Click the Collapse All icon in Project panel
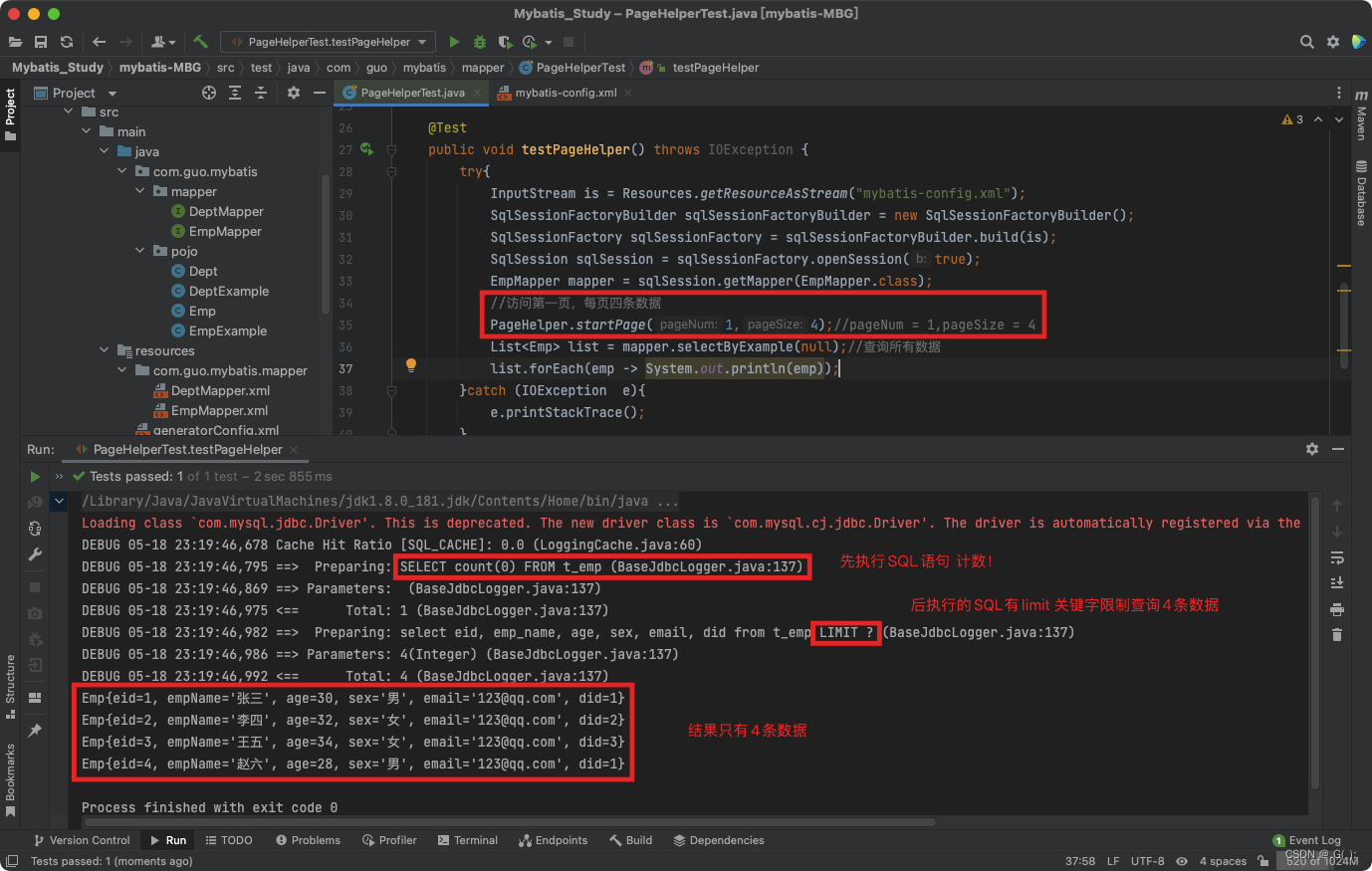This screenshot has height=871, width=1372. pyautogui.click(x=261, y=93)
